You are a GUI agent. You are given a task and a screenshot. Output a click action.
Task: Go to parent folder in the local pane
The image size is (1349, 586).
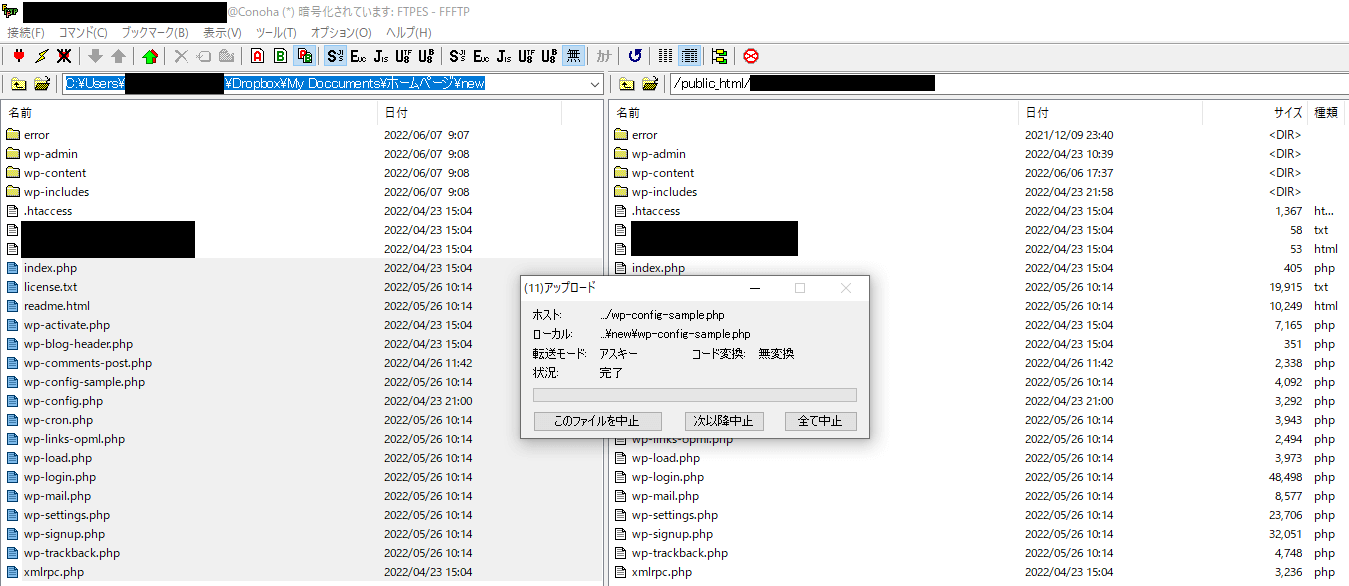click(x=18, y=84)
